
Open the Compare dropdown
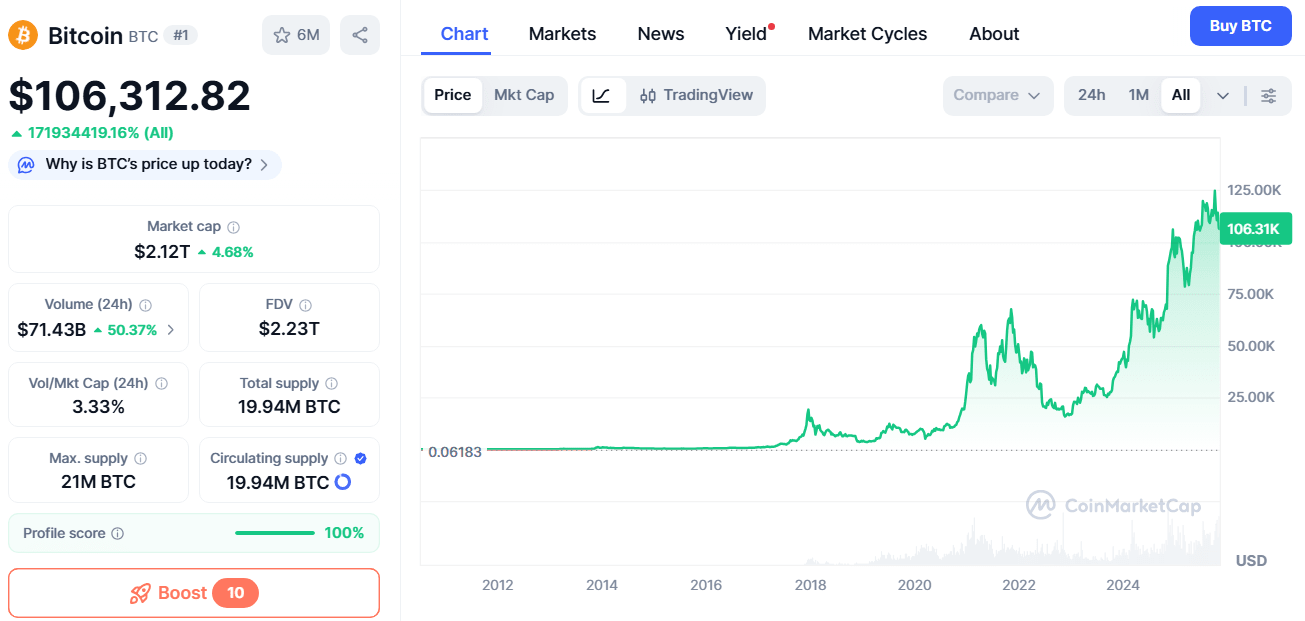click(997, 96)
